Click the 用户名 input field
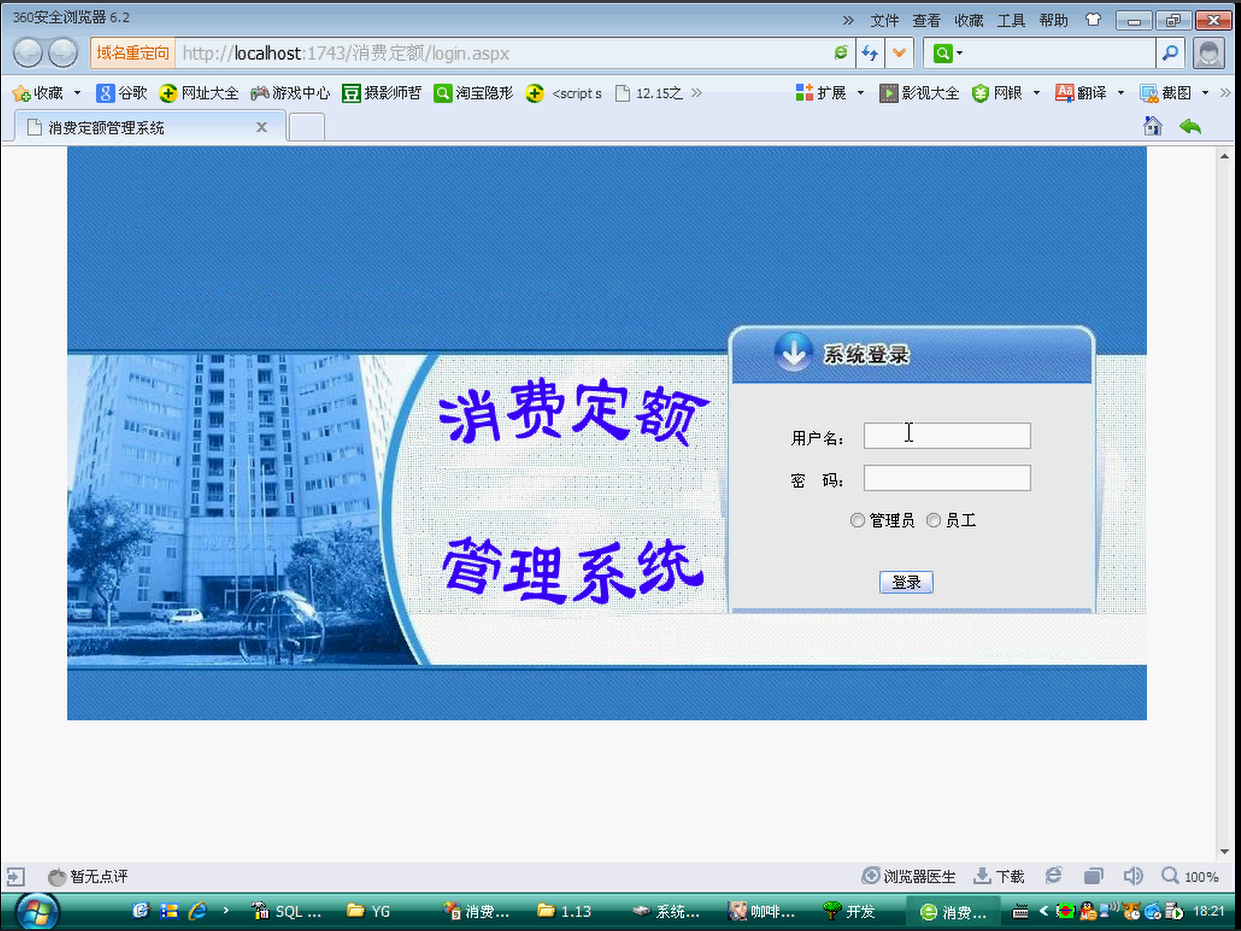The height and width of the screenshot is (931, 1241). pyautogui.click(x=947, y=436)
